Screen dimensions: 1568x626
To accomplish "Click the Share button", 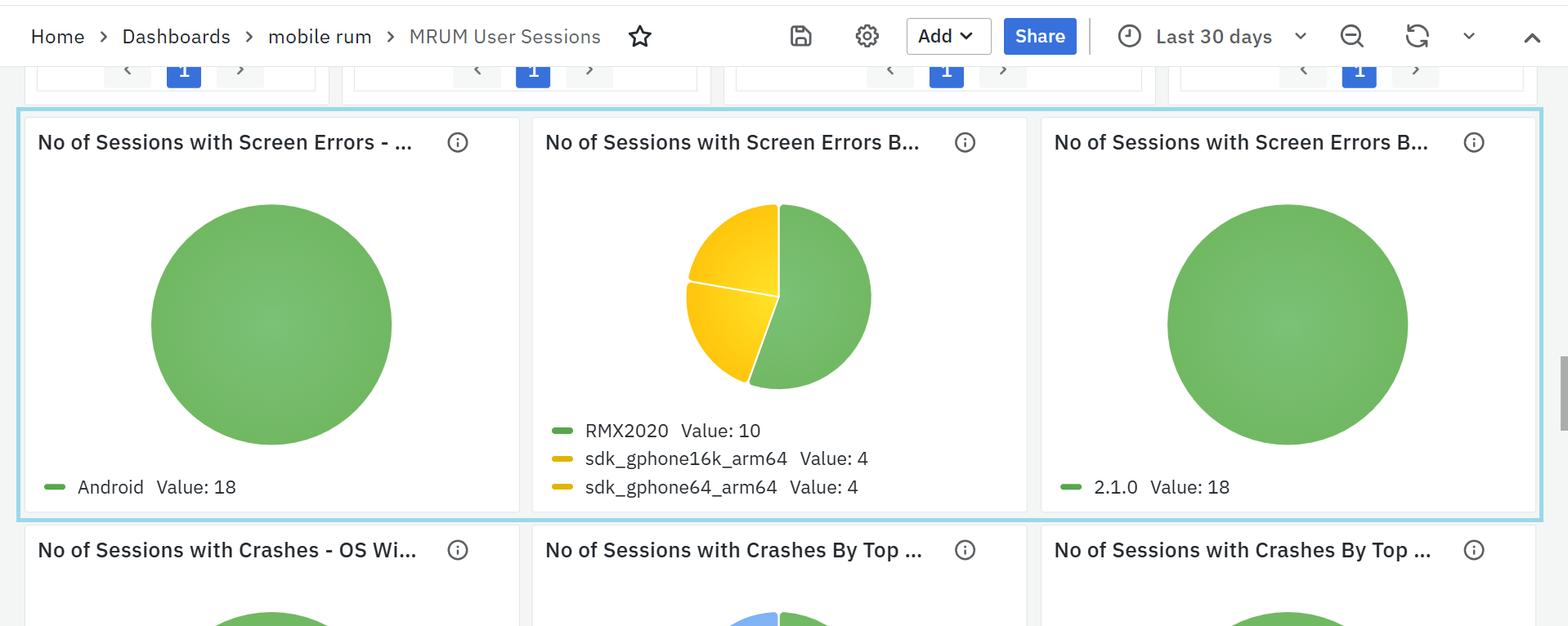I will click(x=1039, y=36).
